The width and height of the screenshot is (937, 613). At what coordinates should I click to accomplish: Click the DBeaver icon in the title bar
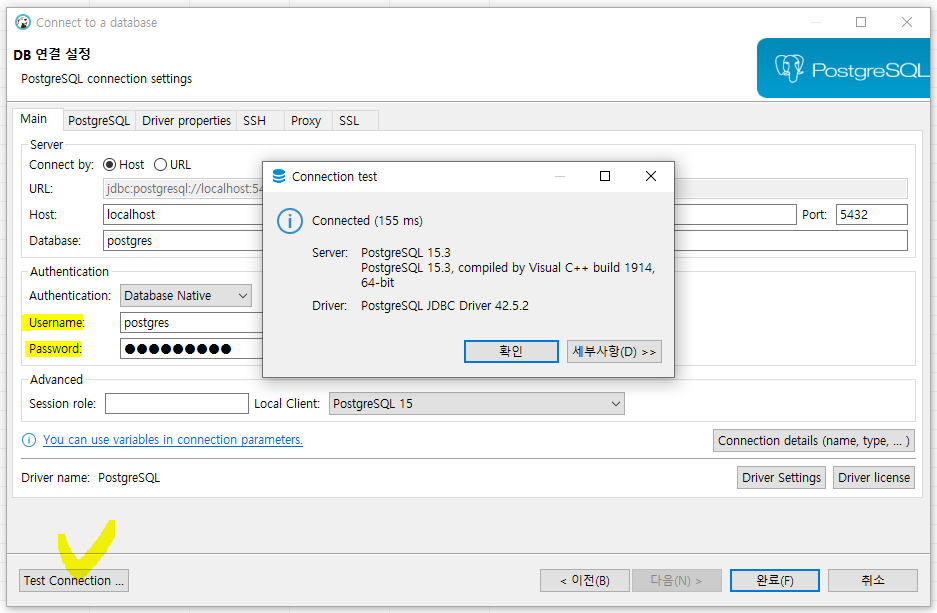(23, 23)
